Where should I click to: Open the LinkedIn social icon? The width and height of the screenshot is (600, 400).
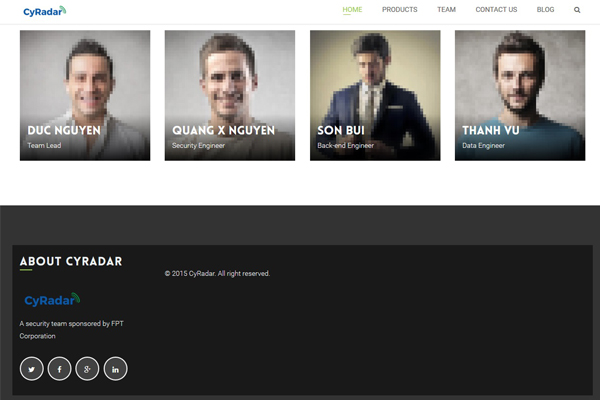tap(115, 369)
